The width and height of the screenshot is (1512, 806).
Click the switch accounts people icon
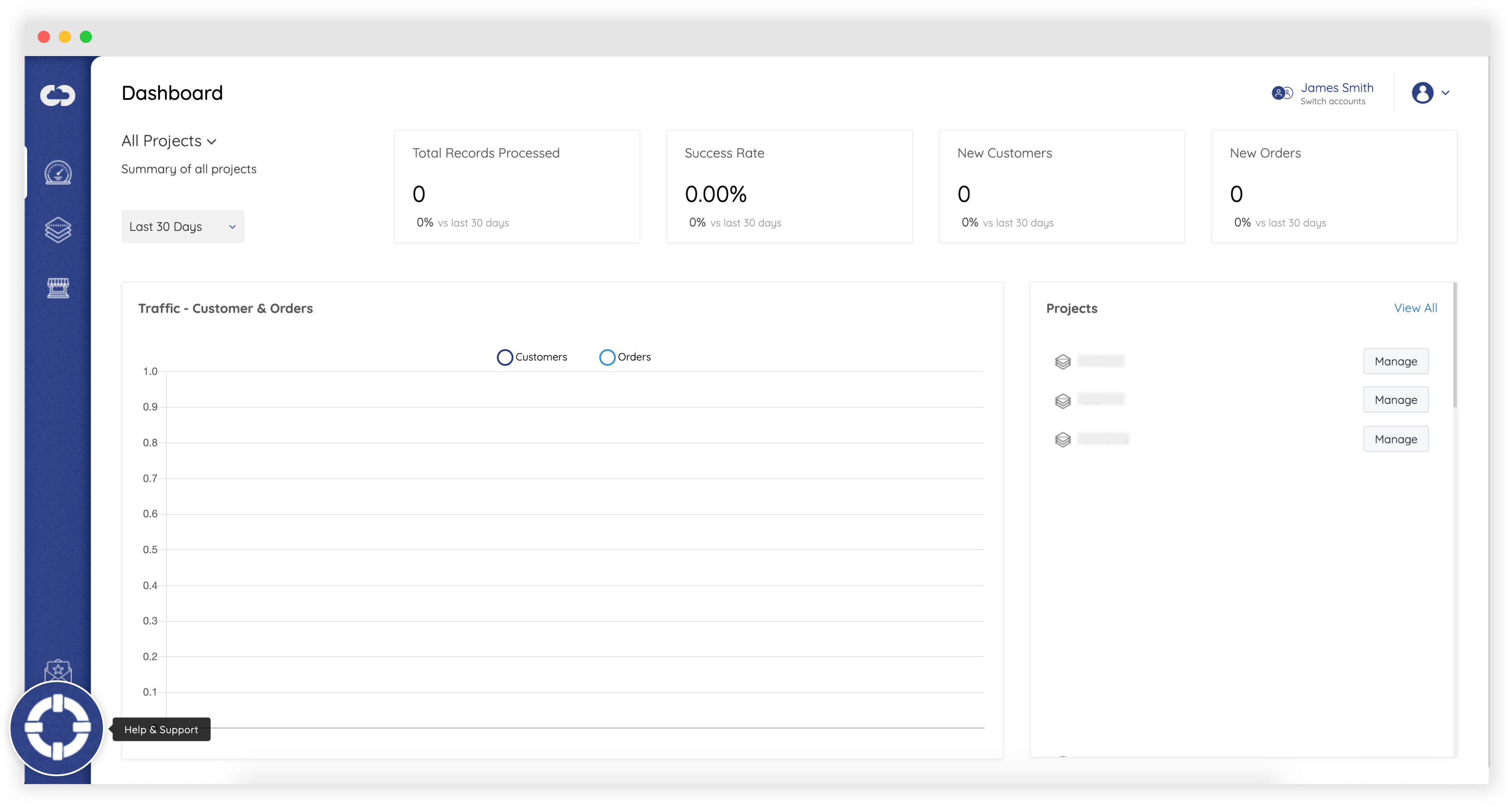click(1282, 93)
